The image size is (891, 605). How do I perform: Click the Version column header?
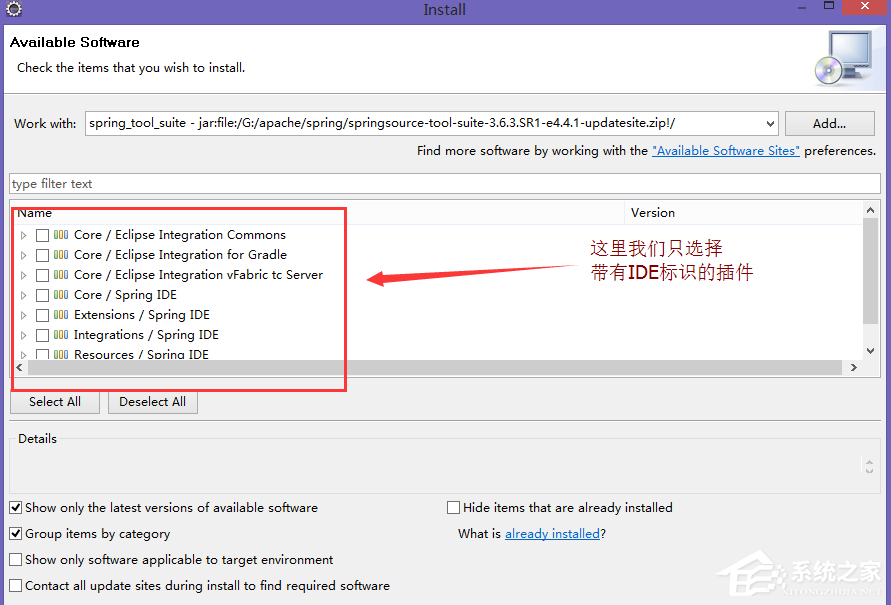(x=652, y=212)
